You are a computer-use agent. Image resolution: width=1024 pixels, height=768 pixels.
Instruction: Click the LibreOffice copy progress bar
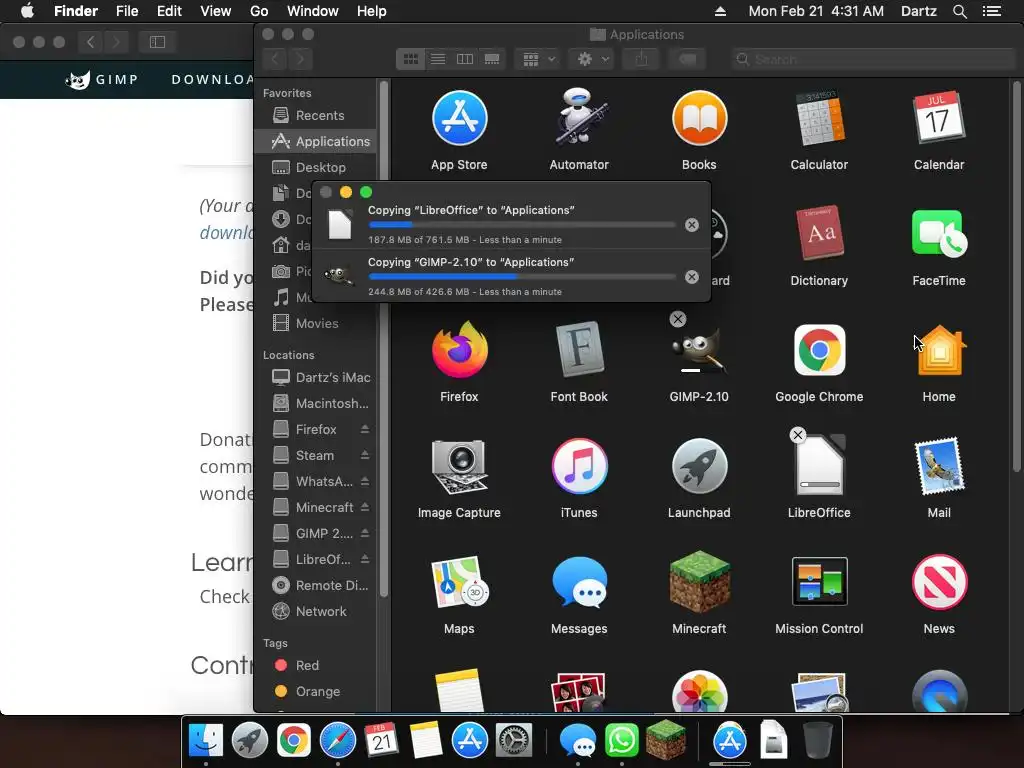(x=522, y=225)
